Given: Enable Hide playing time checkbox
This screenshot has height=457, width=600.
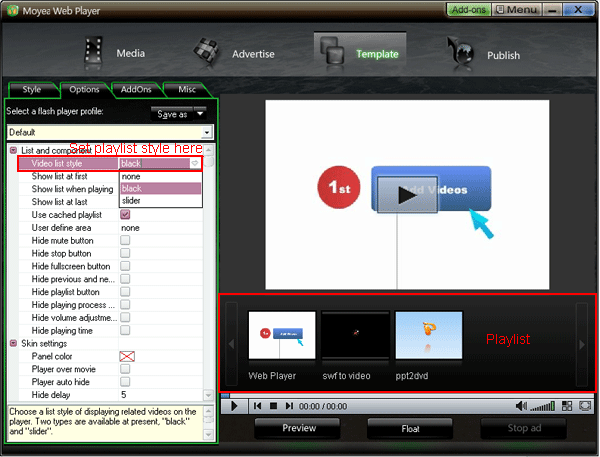Looking at the screenshot, I should click(x=125, y=330).
